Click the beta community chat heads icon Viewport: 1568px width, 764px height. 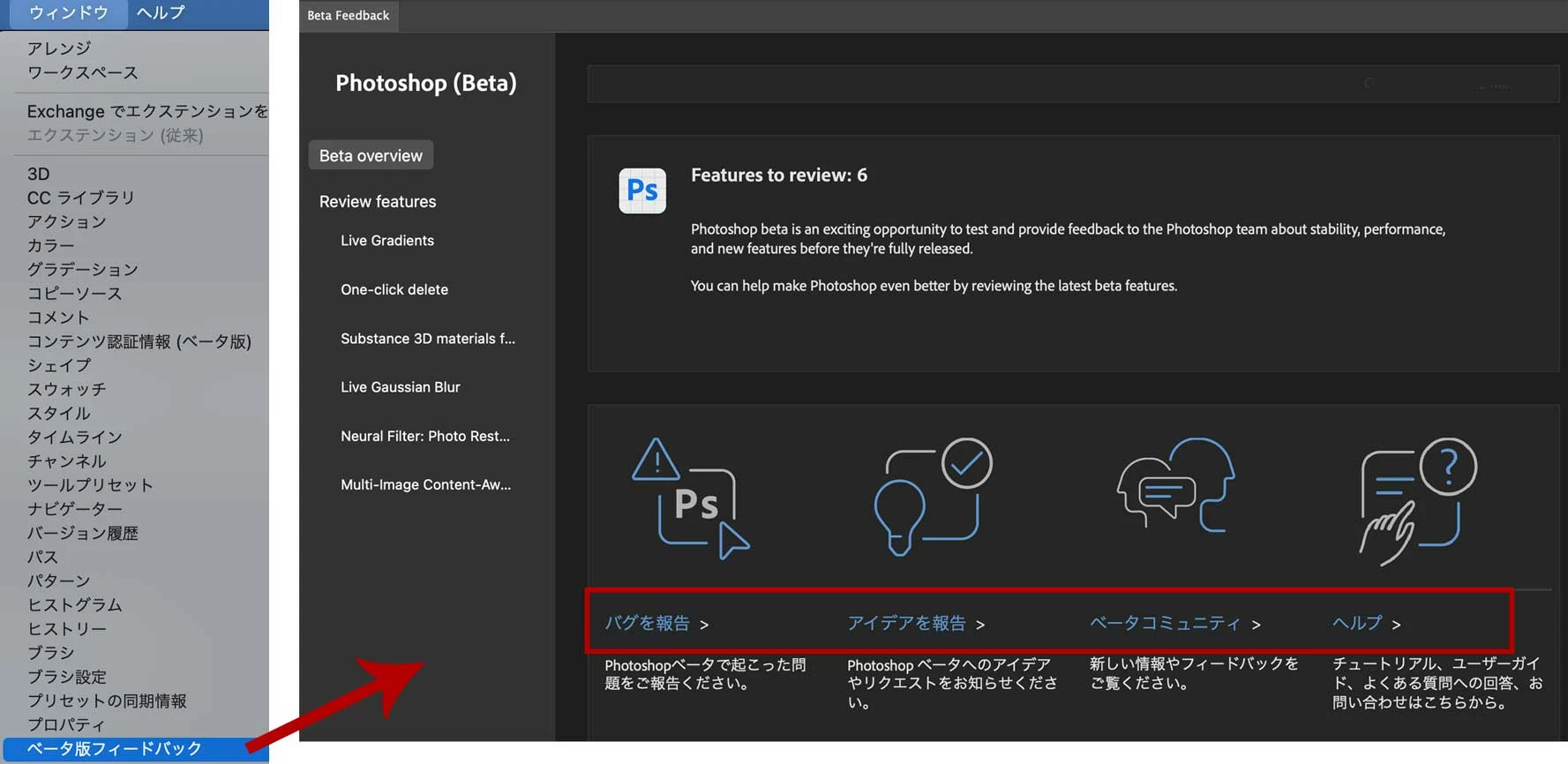coord(1175,485)
